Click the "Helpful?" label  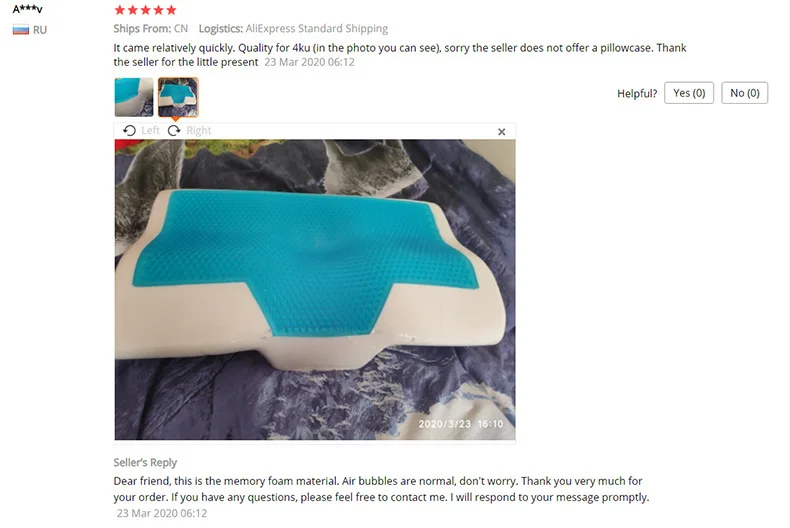637,93
